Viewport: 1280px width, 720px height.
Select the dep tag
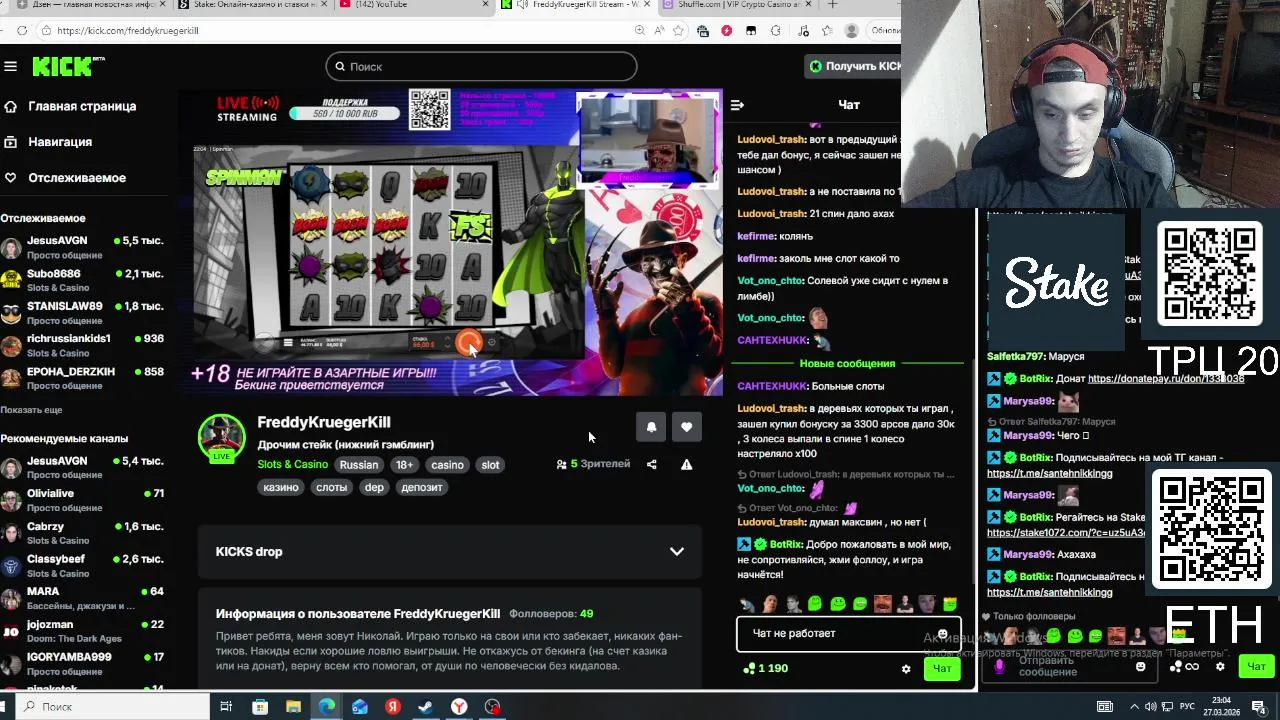coord(374,487)
